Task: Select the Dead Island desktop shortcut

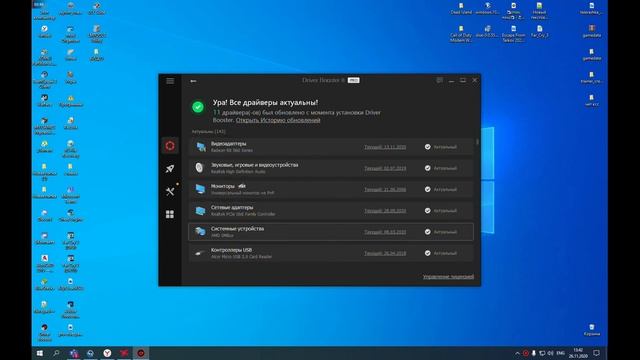Action: click(461, 9)
